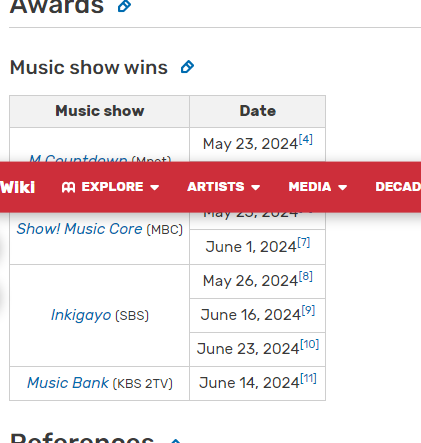
Task: Open reference 11 next to June 14, 2024
Action: pyautogui.click(x=308, y=378)
